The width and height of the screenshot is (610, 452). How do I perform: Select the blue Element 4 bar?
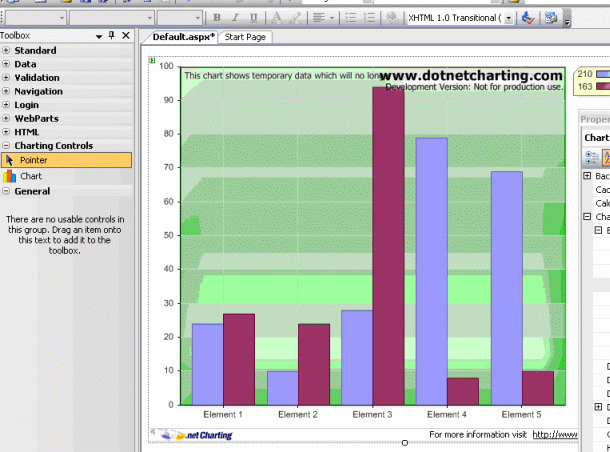(x=431, y=272)
